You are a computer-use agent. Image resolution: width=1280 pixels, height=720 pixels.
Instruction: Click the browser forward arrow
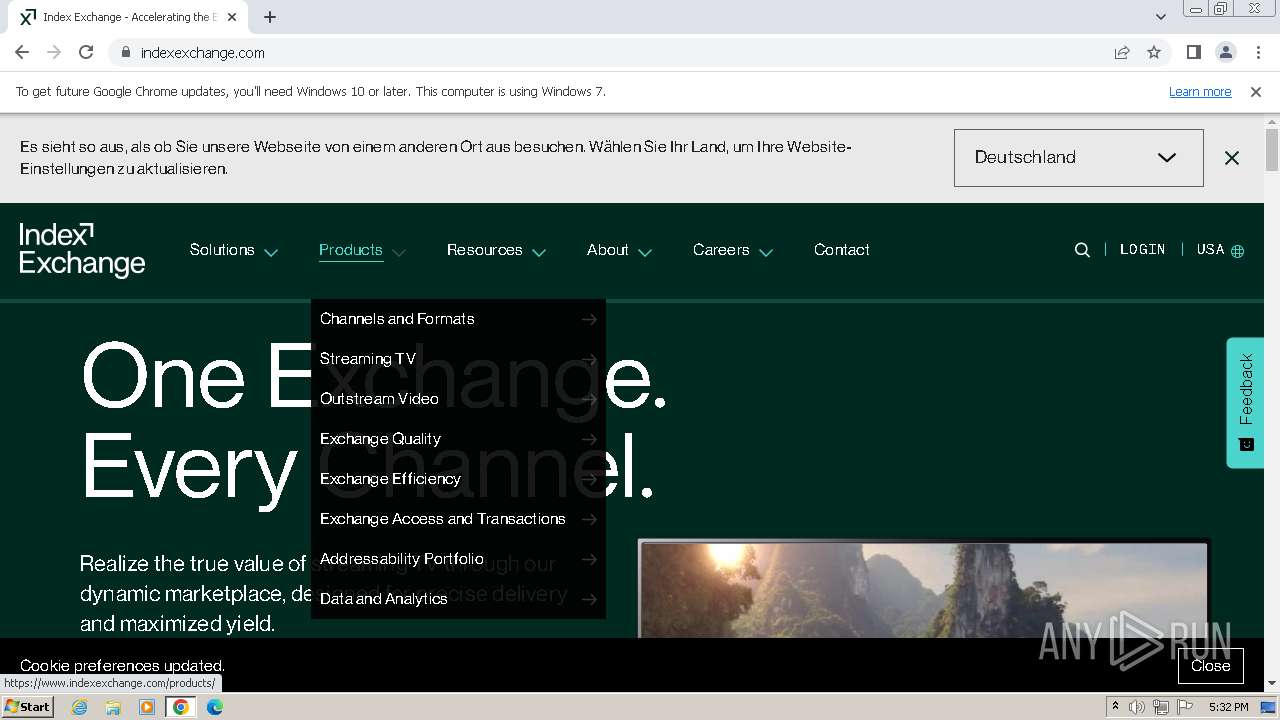pos(54,52)
